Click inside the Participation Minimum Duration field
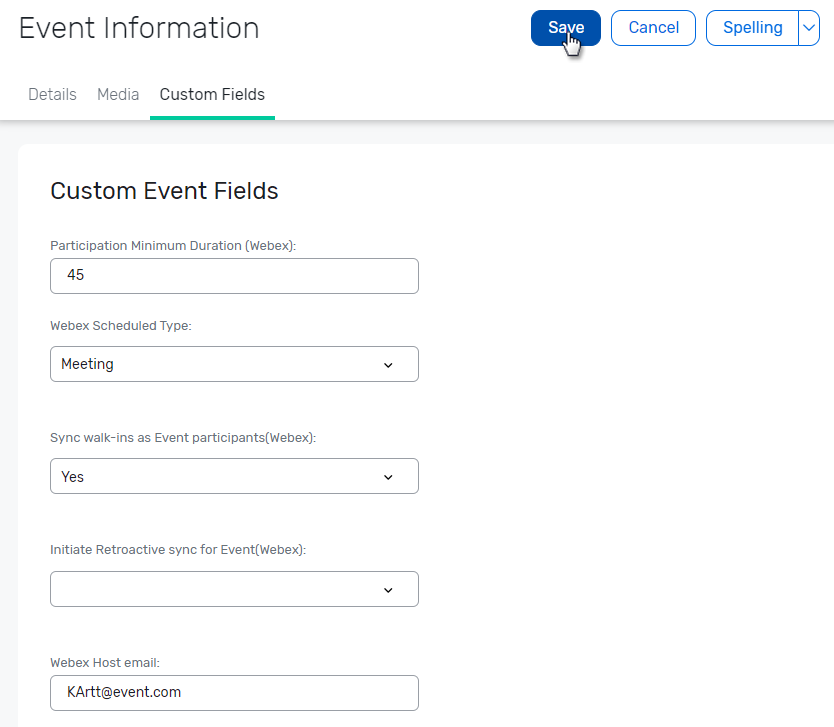The image size is (834, 727). [x=234, y=276]
